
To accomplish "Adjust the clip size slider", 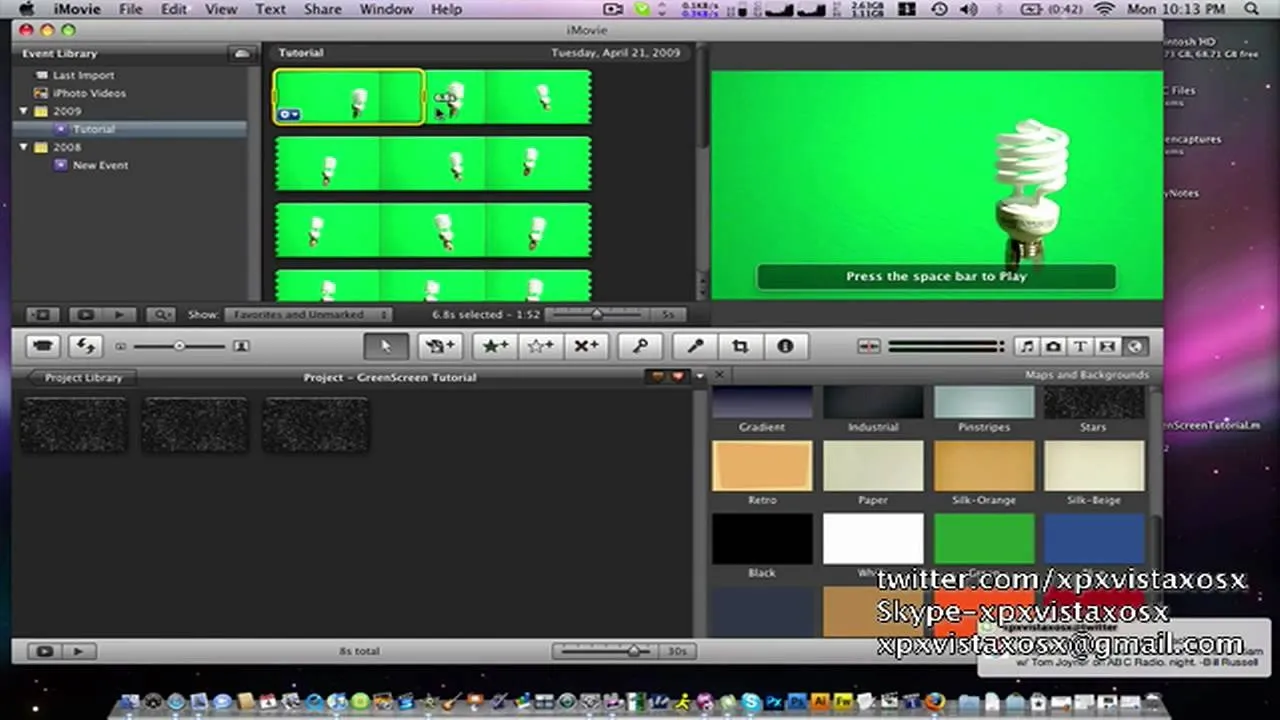I will coord(179,346).
